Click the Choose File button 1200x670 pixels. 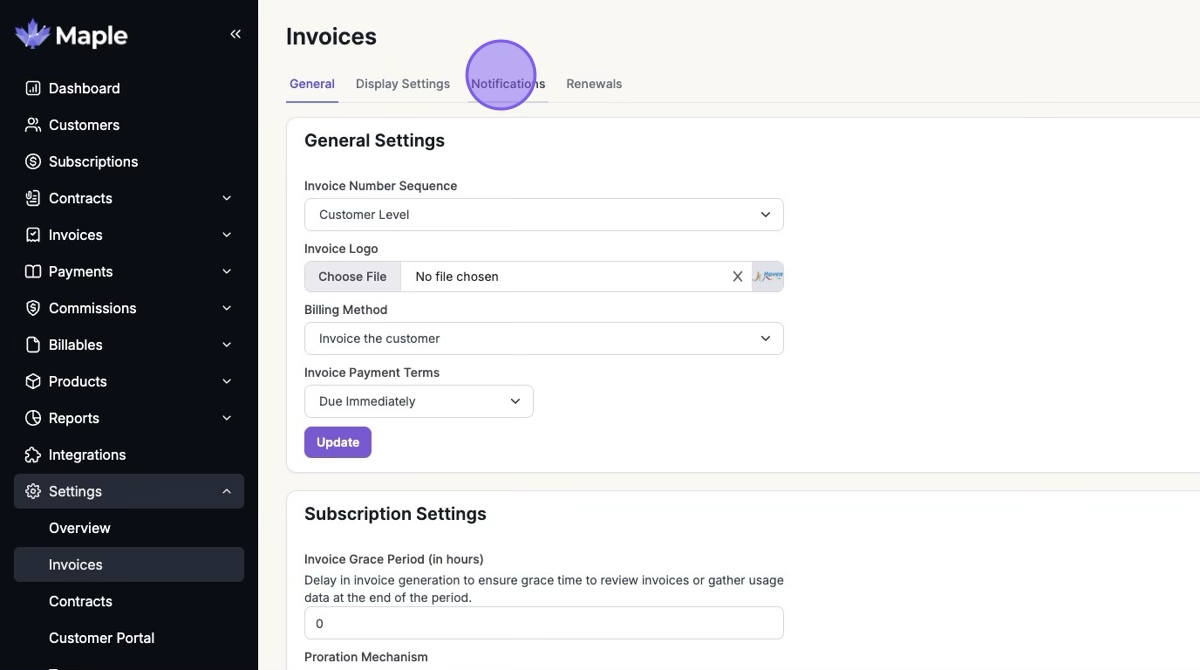[x=352, y=277]
